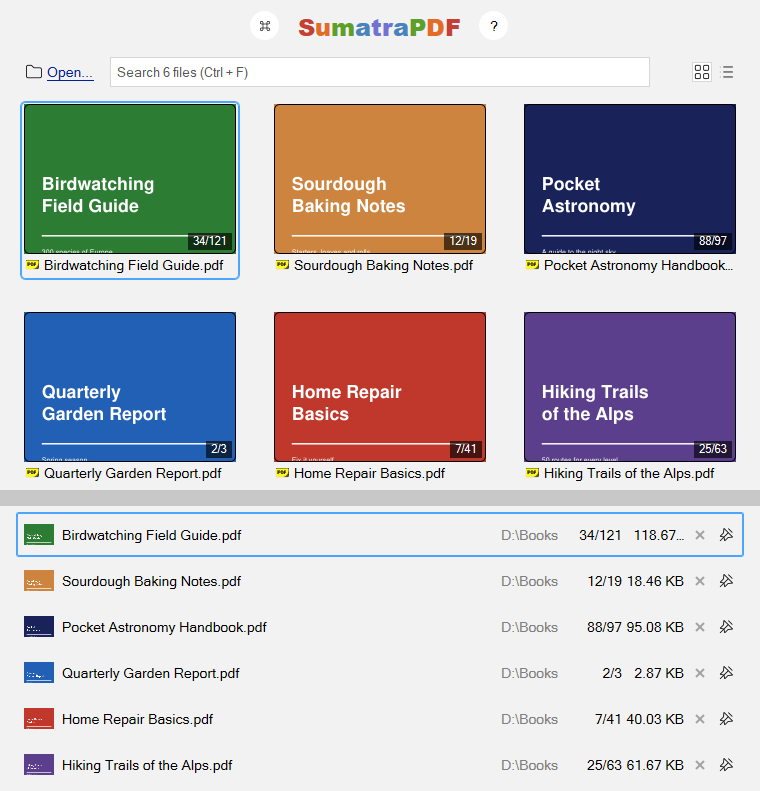This screenshot has width=760, height=791.
Task: Pin Home Repair Basics.pdf in the list
Action: point(726,718)
